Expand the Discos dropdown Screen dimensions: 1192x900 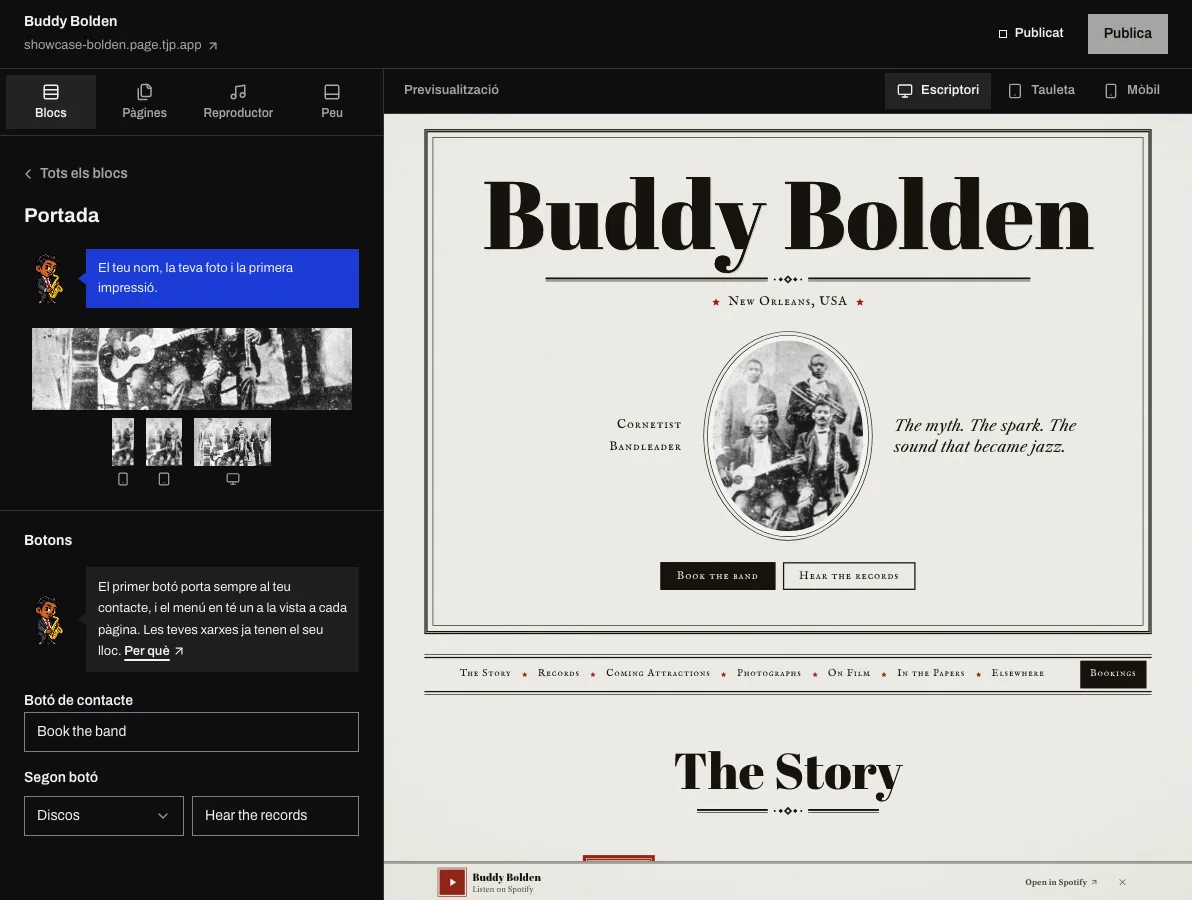(103, 816)
